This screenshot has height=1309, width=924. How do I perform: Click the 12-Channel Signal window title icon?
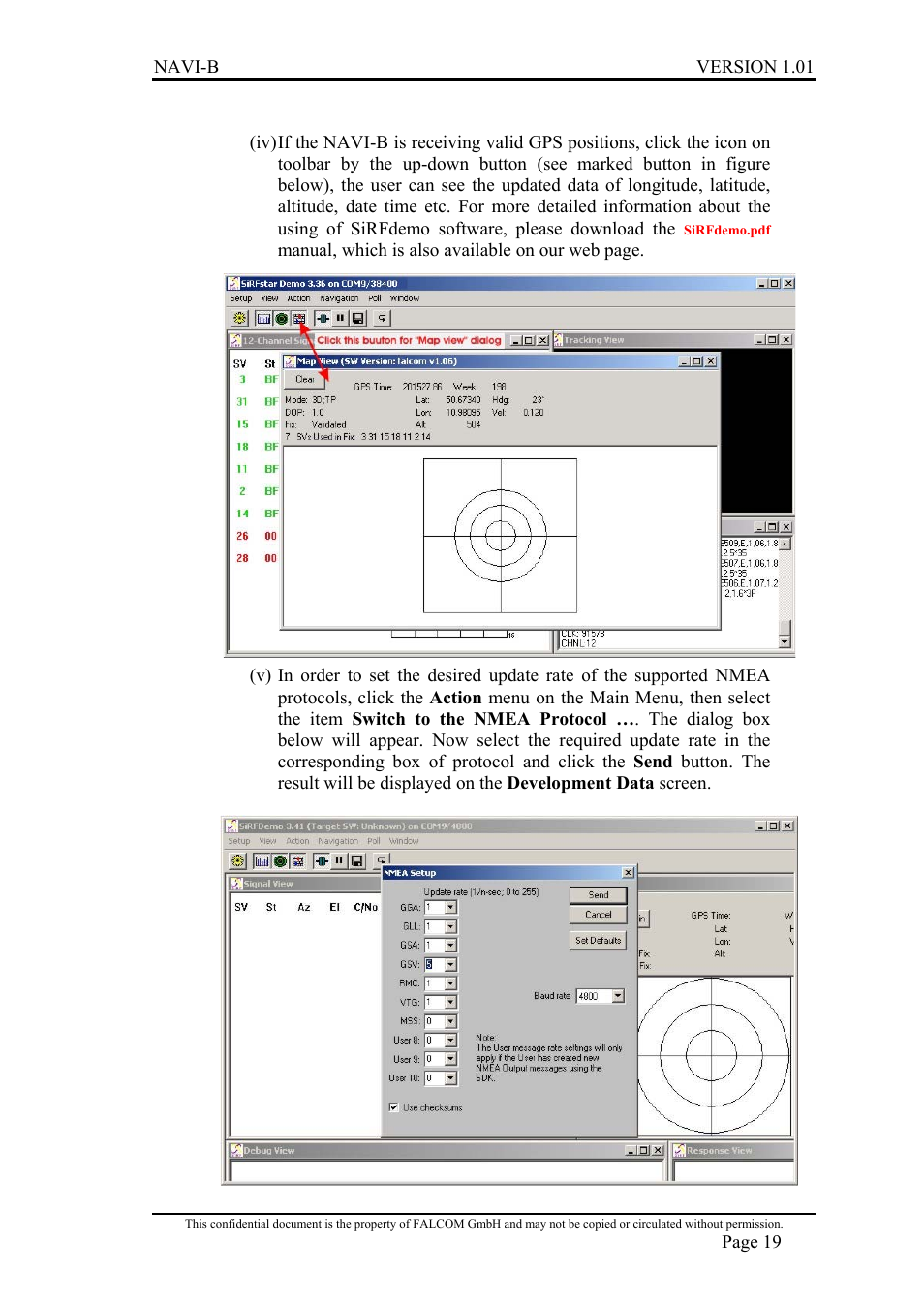235,340
